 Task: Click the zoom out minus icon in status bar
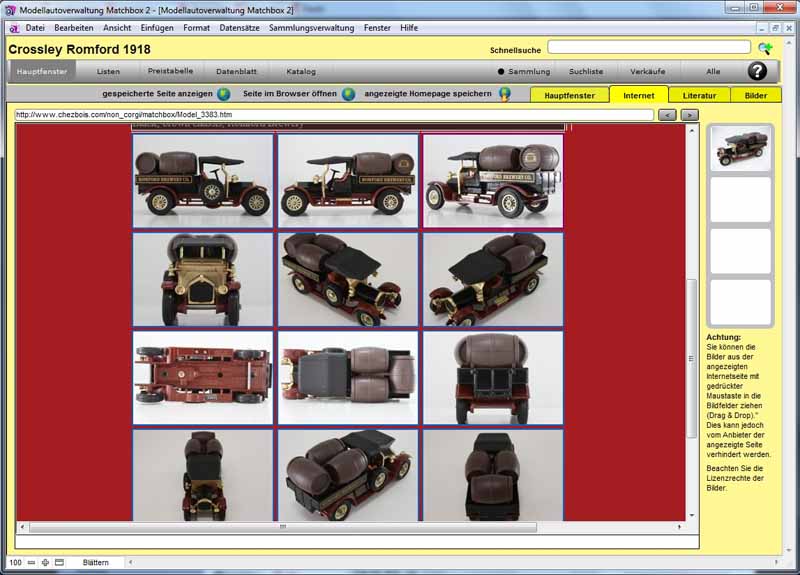coord(32,563)
